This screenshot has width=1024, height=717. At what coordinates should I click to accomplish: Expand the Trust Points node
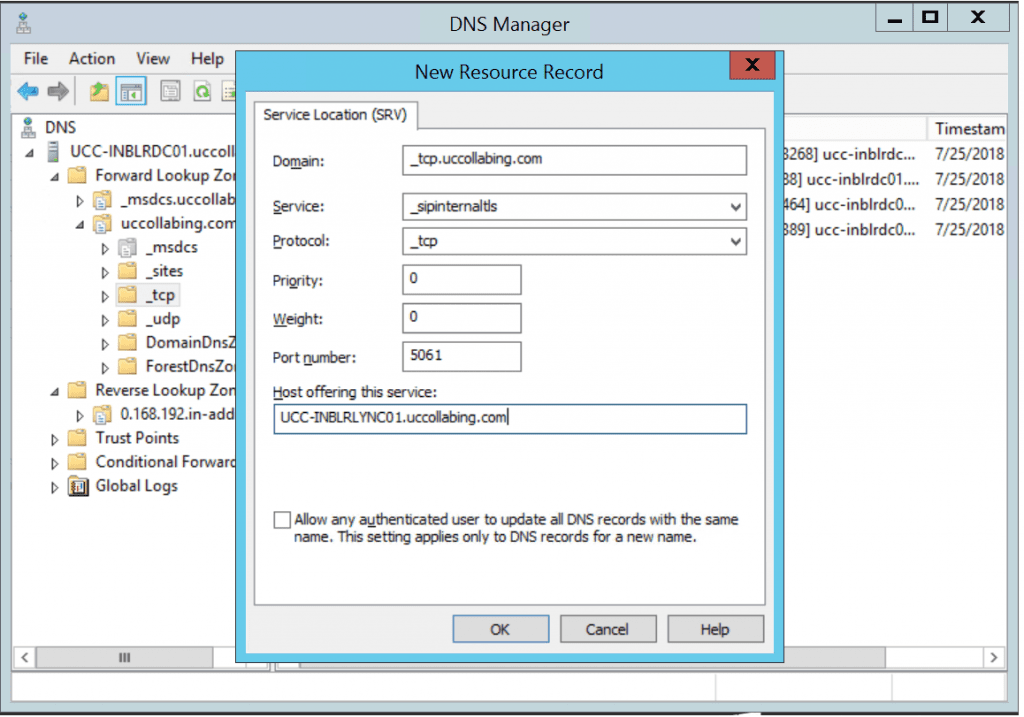(x=57, y=438)
